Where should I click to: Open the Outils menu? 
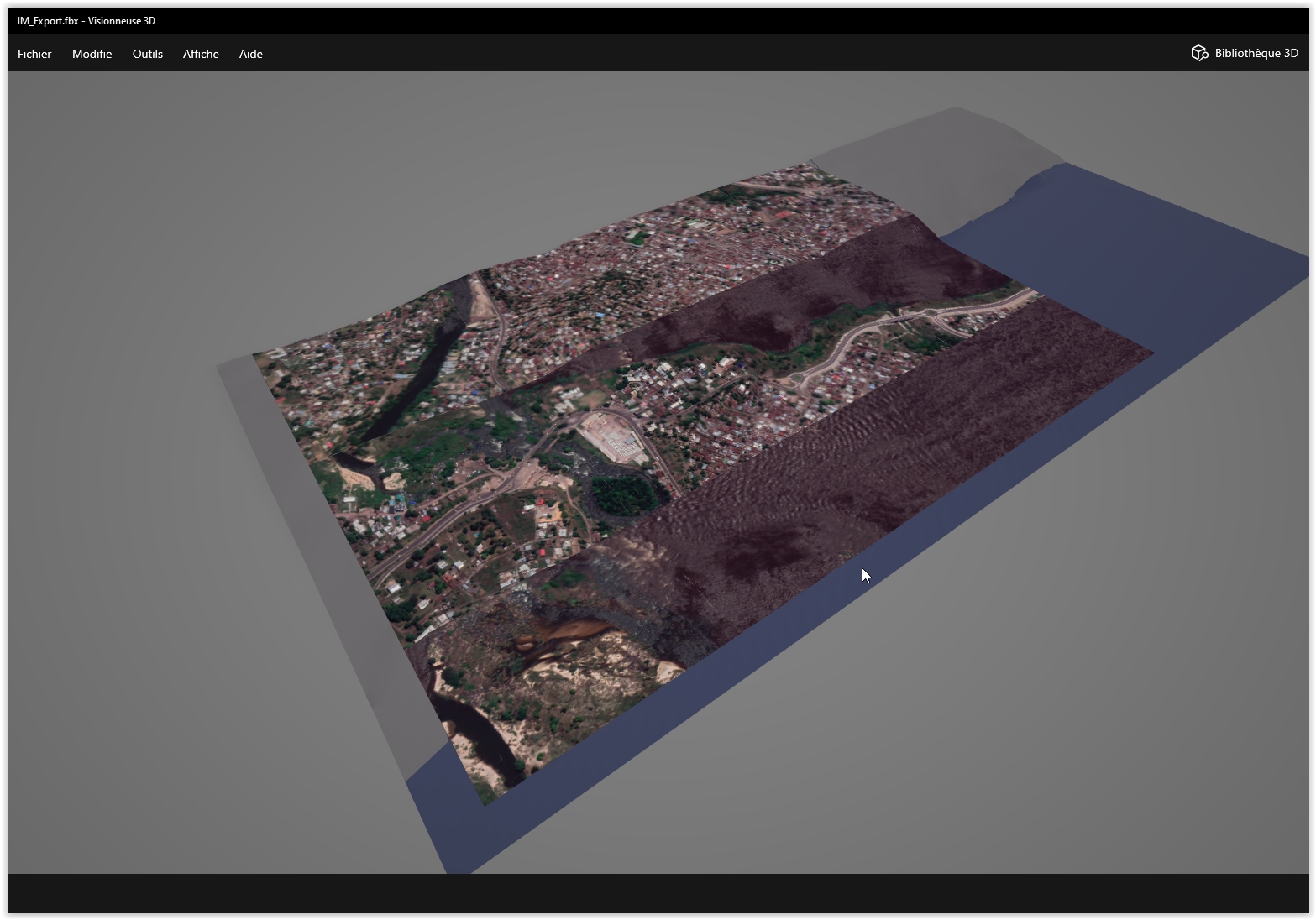point(147,54)
